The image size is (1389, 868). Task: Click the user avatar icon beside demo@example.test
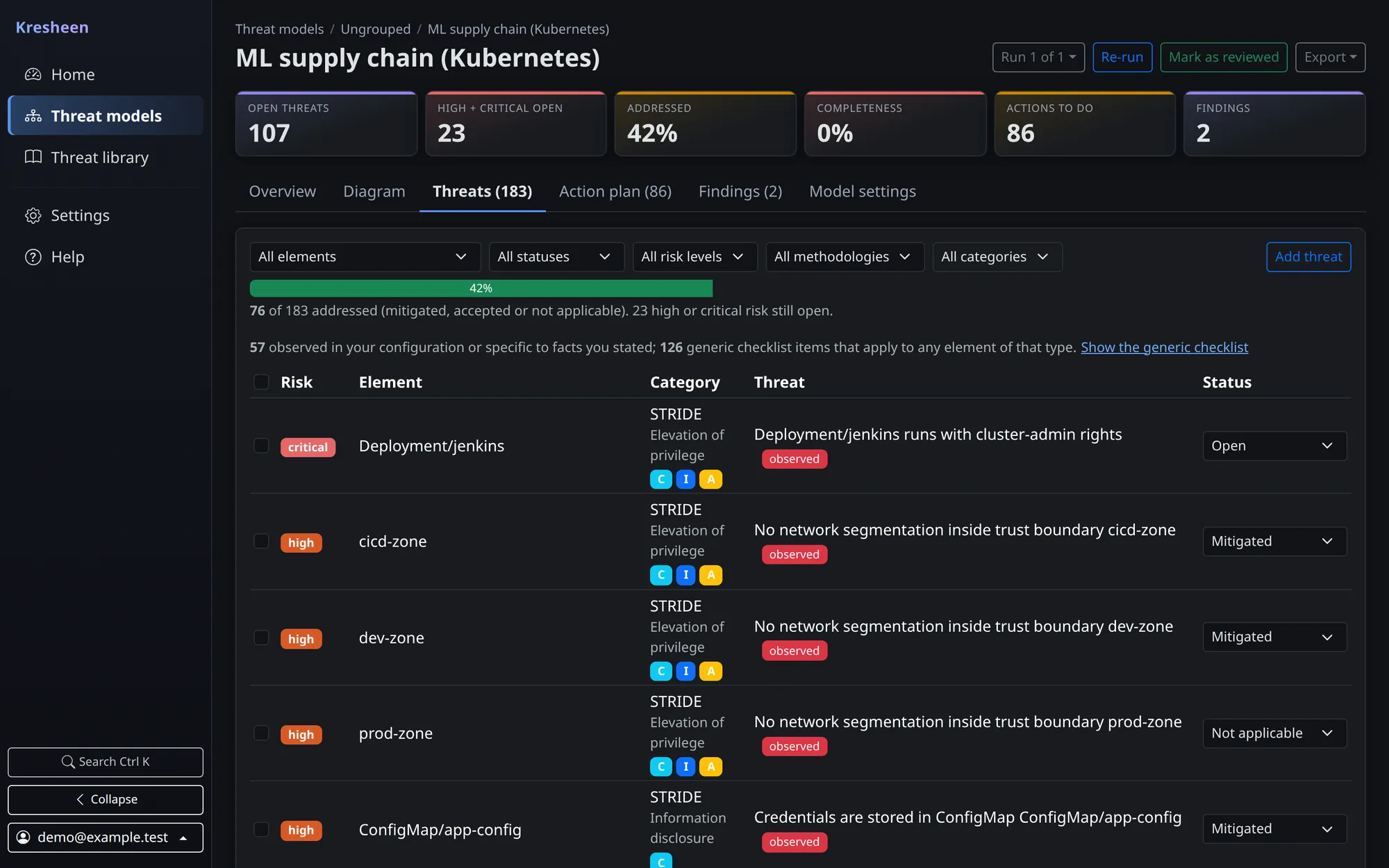[x=24, y=837]
